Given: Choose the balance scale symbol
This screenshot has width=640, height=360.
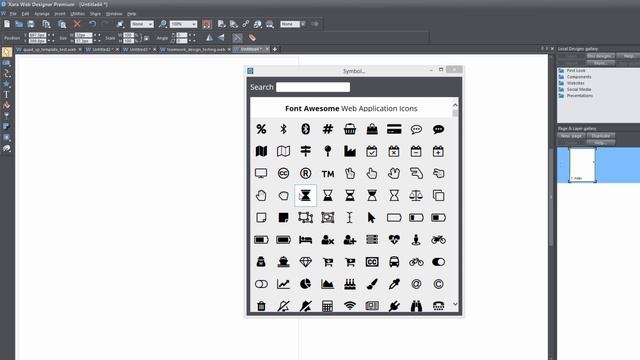Looking at the screenshot, I should pos(416,196).
